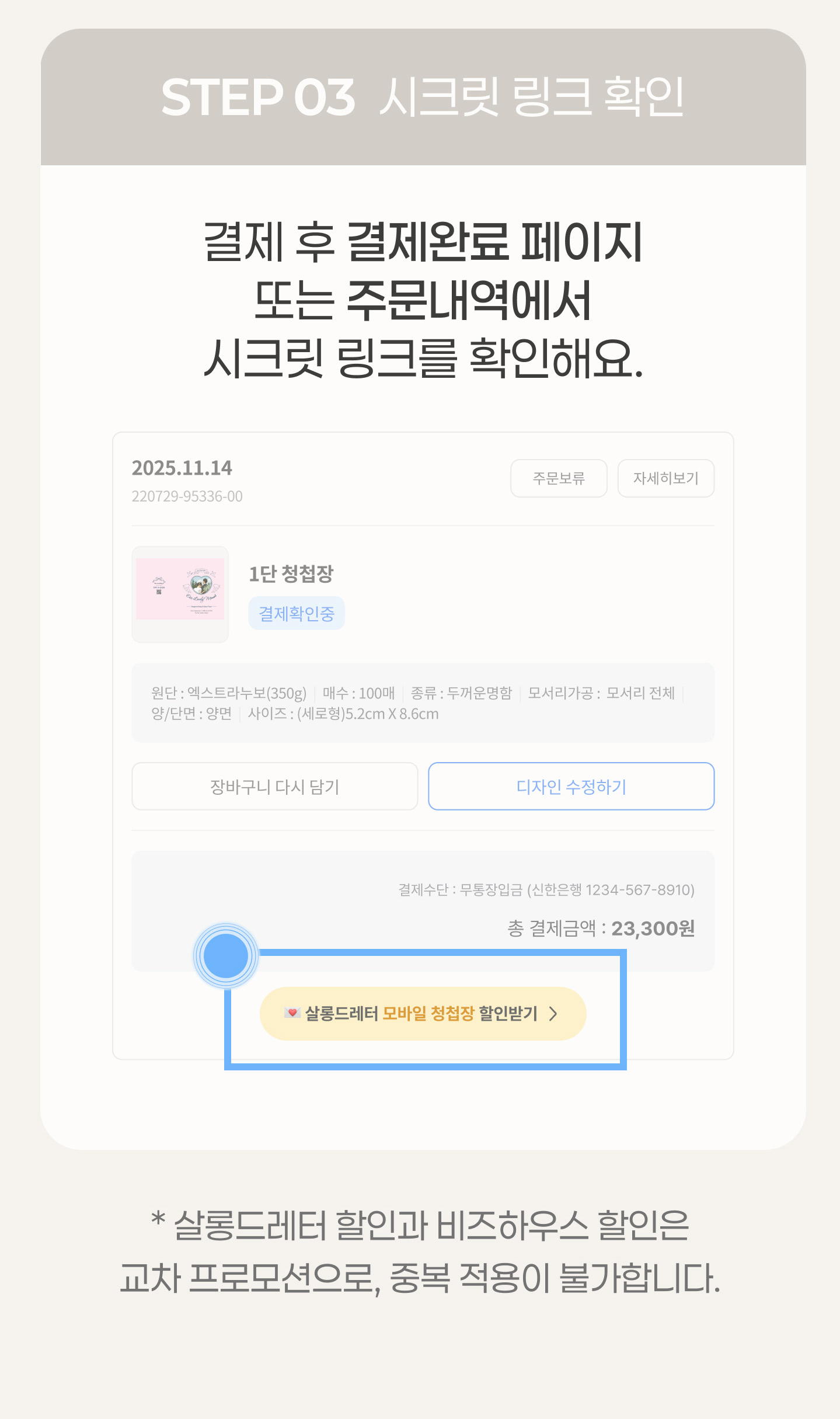Open order details via 자세히보기
The width and height of the screenshot is (840, 1419).
pos(665,478)
